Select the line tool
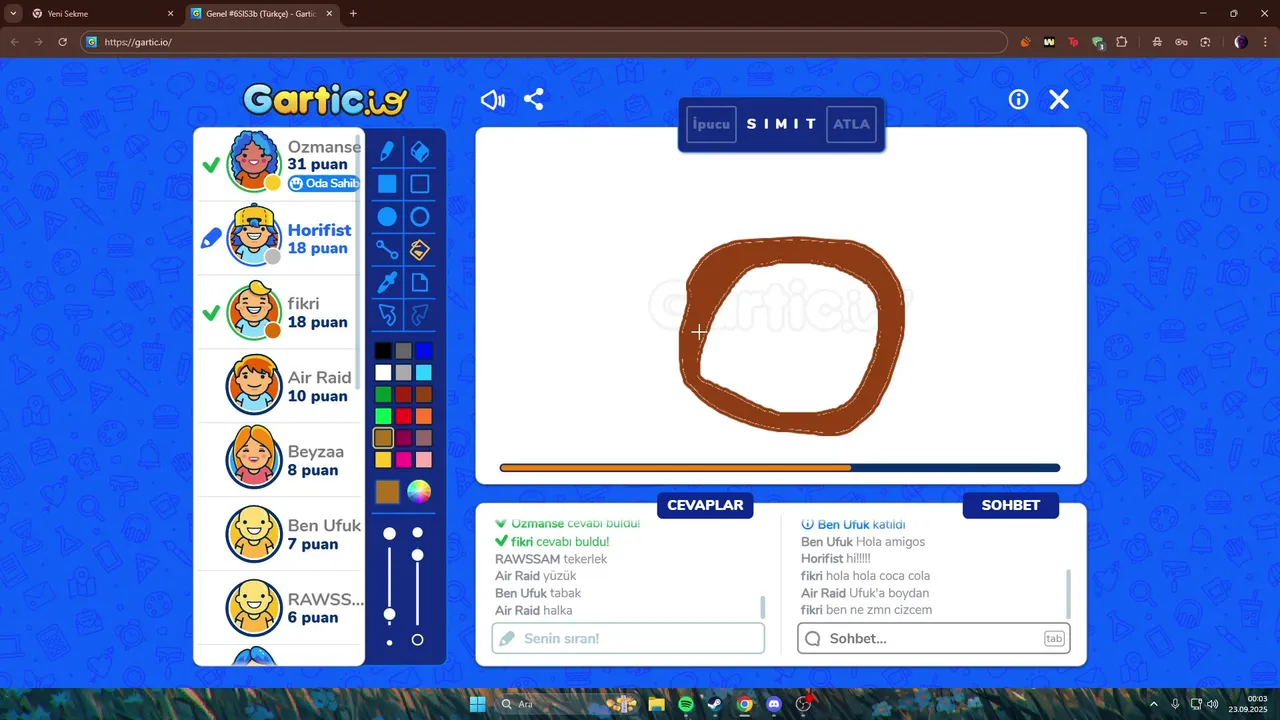Viewport: 1280px width, 720px height. point(387,249)
